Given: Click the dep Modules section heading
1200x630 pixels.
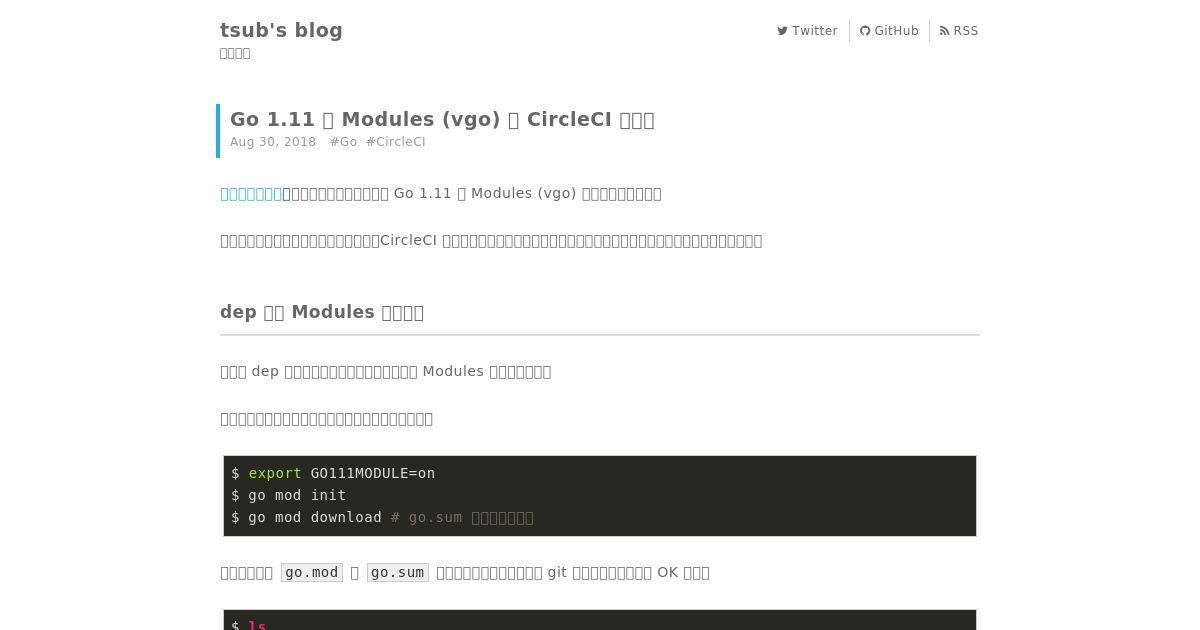Looking at the screenshot, I should tap(322, 312).
